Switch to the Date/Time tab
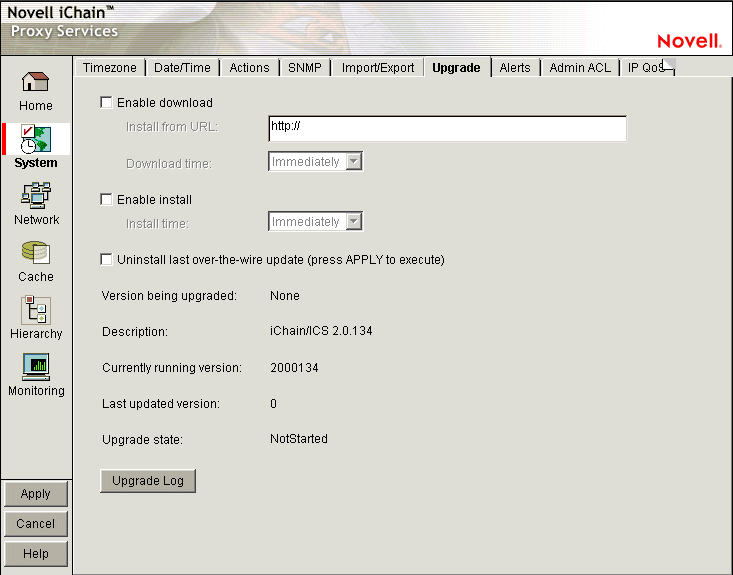The image size is (733, 575). [182, 68]
